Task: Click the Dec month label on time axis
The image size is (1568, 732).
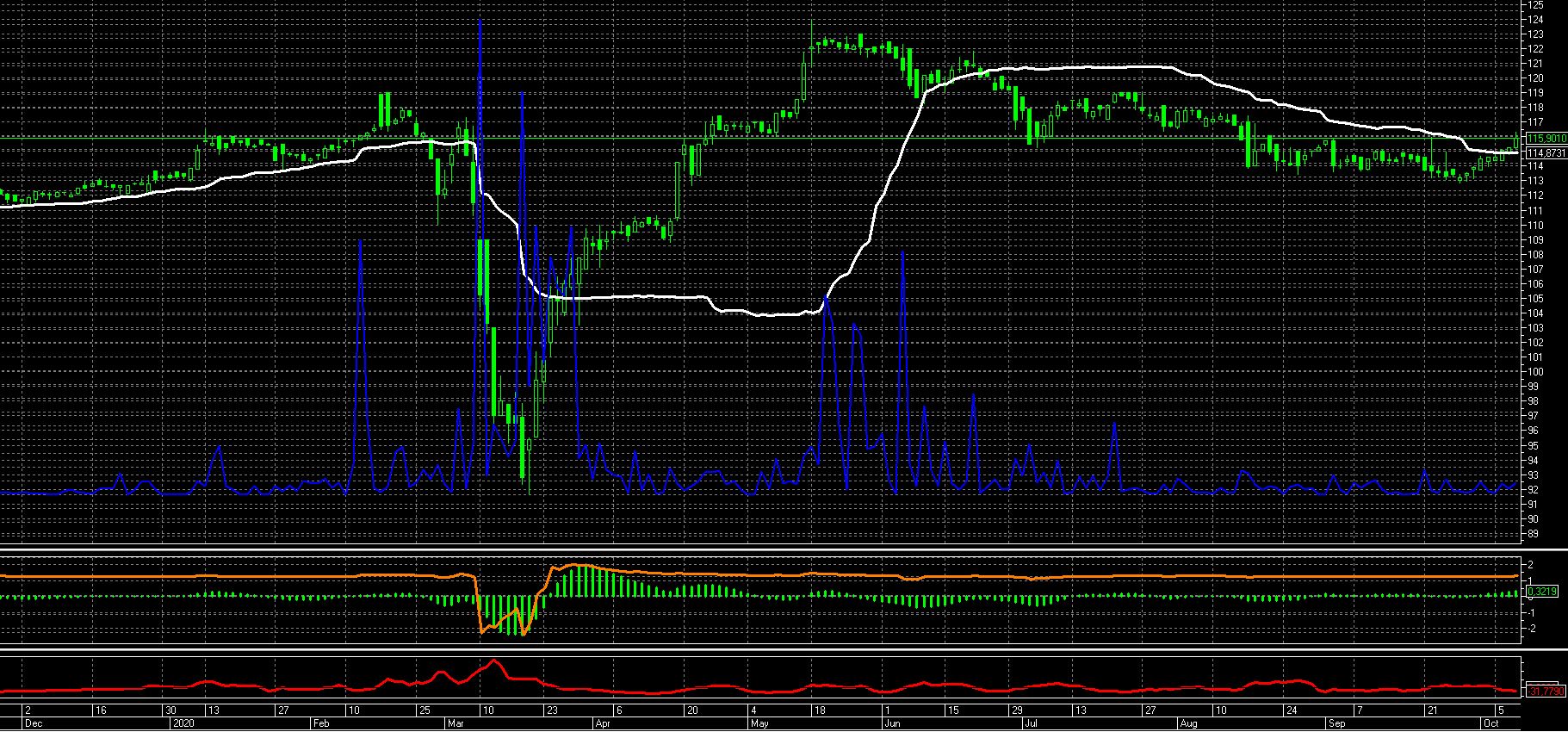Action: pos(33,724)
